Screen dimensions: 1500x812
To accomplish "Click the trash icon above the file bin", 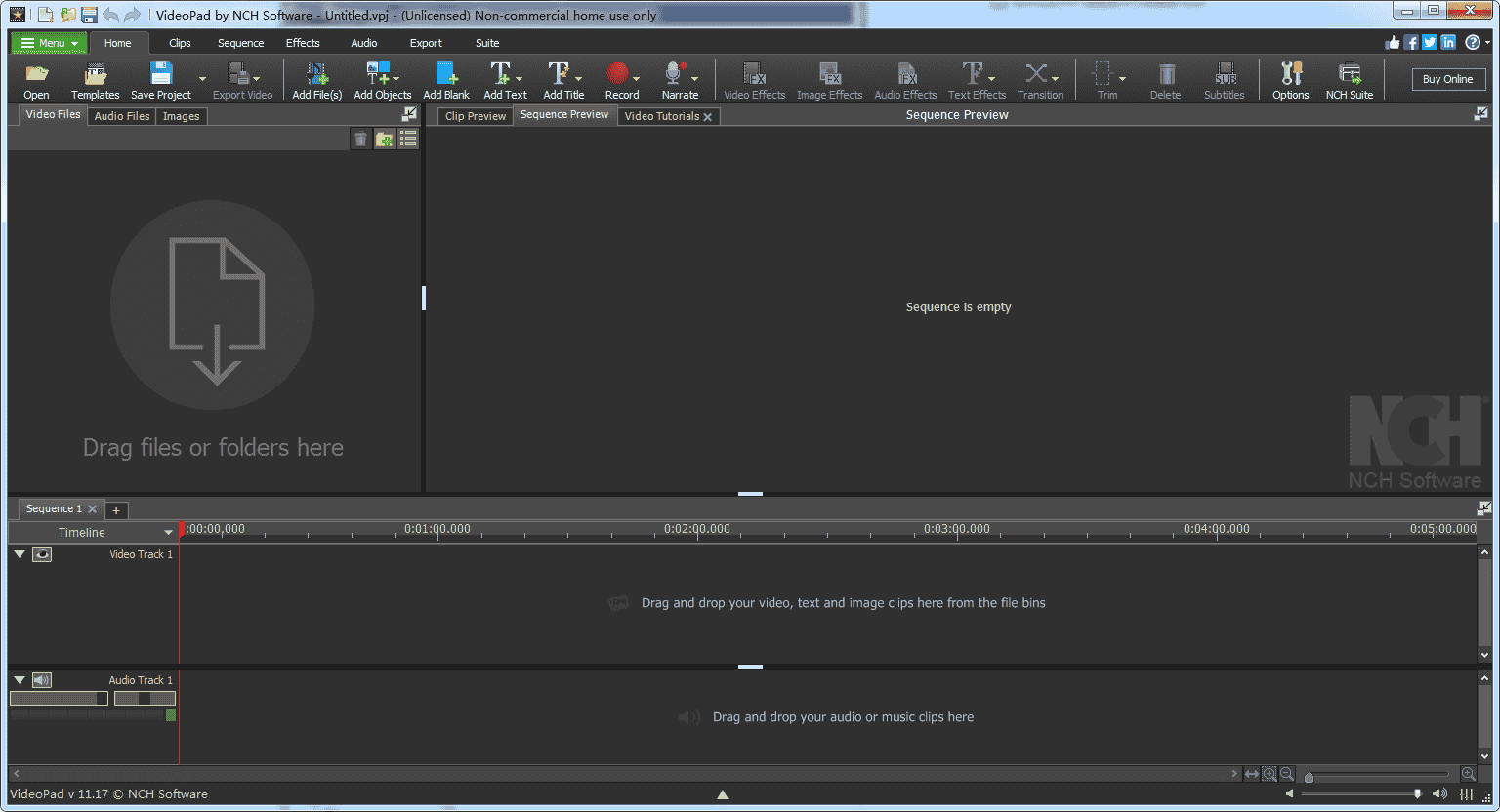I will 360,138.
